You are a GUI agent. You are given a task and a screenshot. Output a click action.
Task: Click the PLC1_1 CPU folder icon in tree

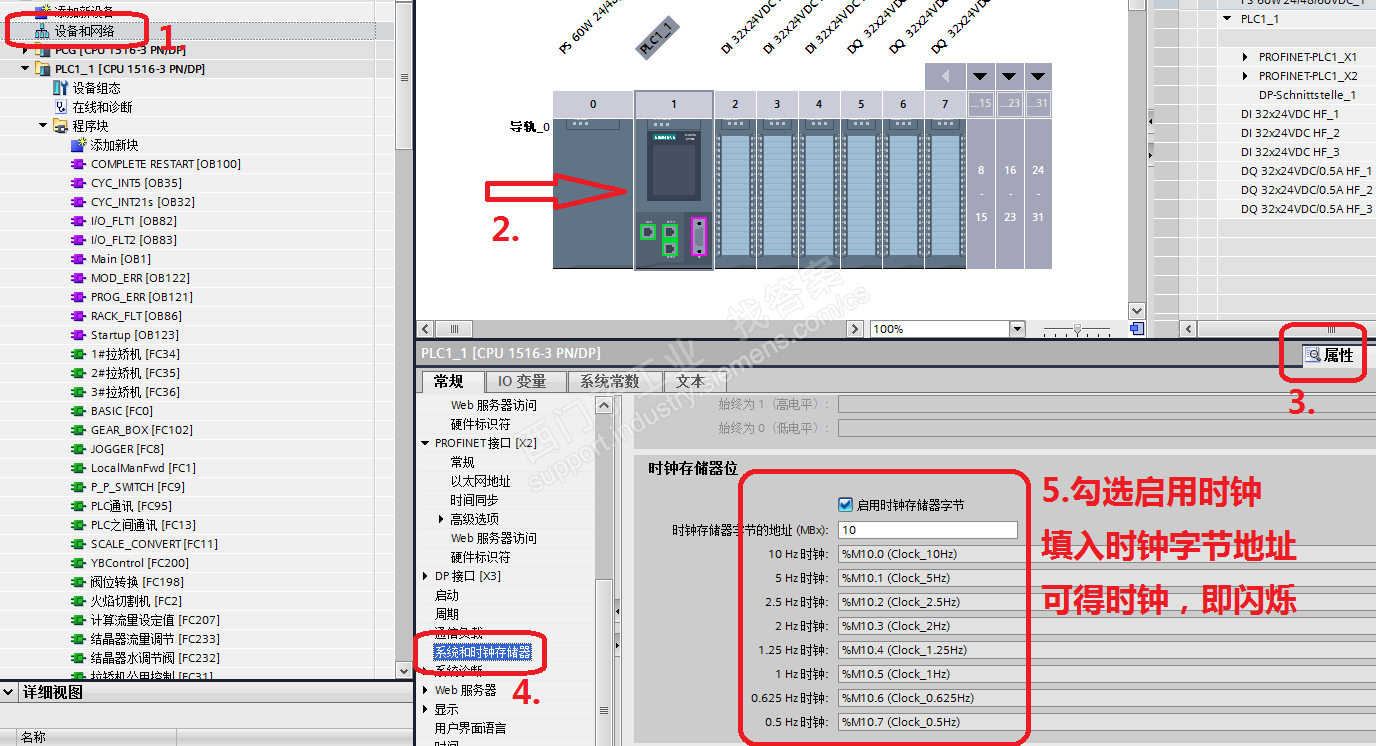point(42,69)
